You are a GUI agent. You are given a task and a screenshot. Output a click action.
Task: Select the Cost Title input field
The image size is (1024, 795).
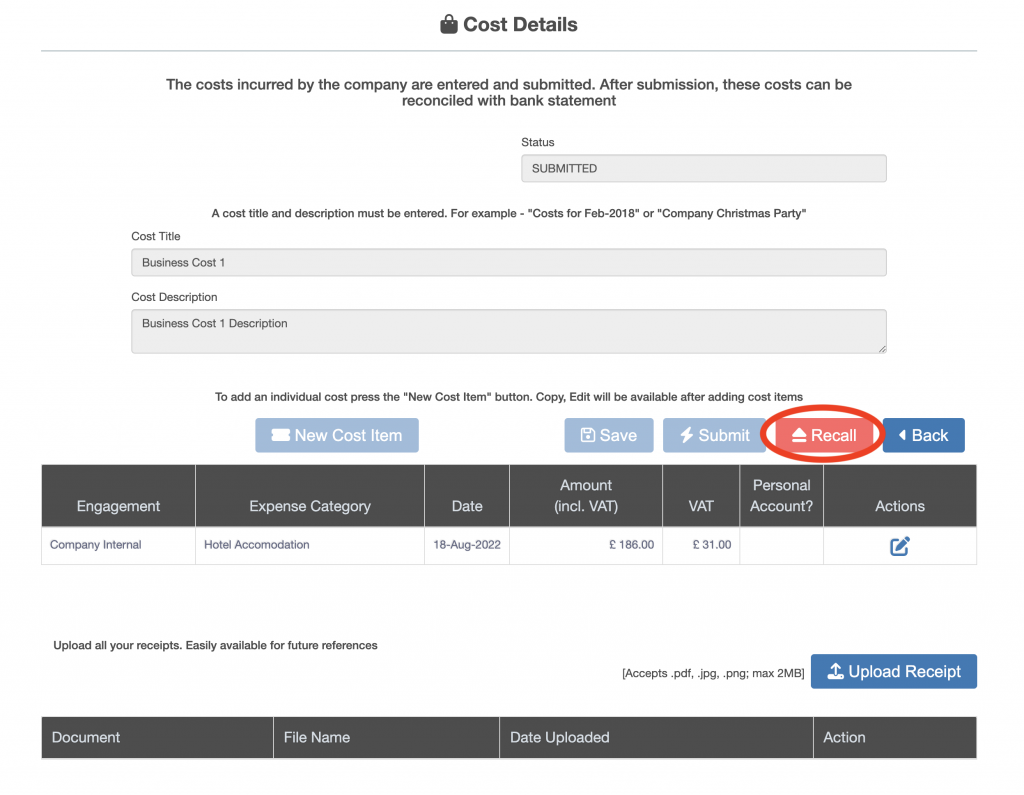point(508,263)
